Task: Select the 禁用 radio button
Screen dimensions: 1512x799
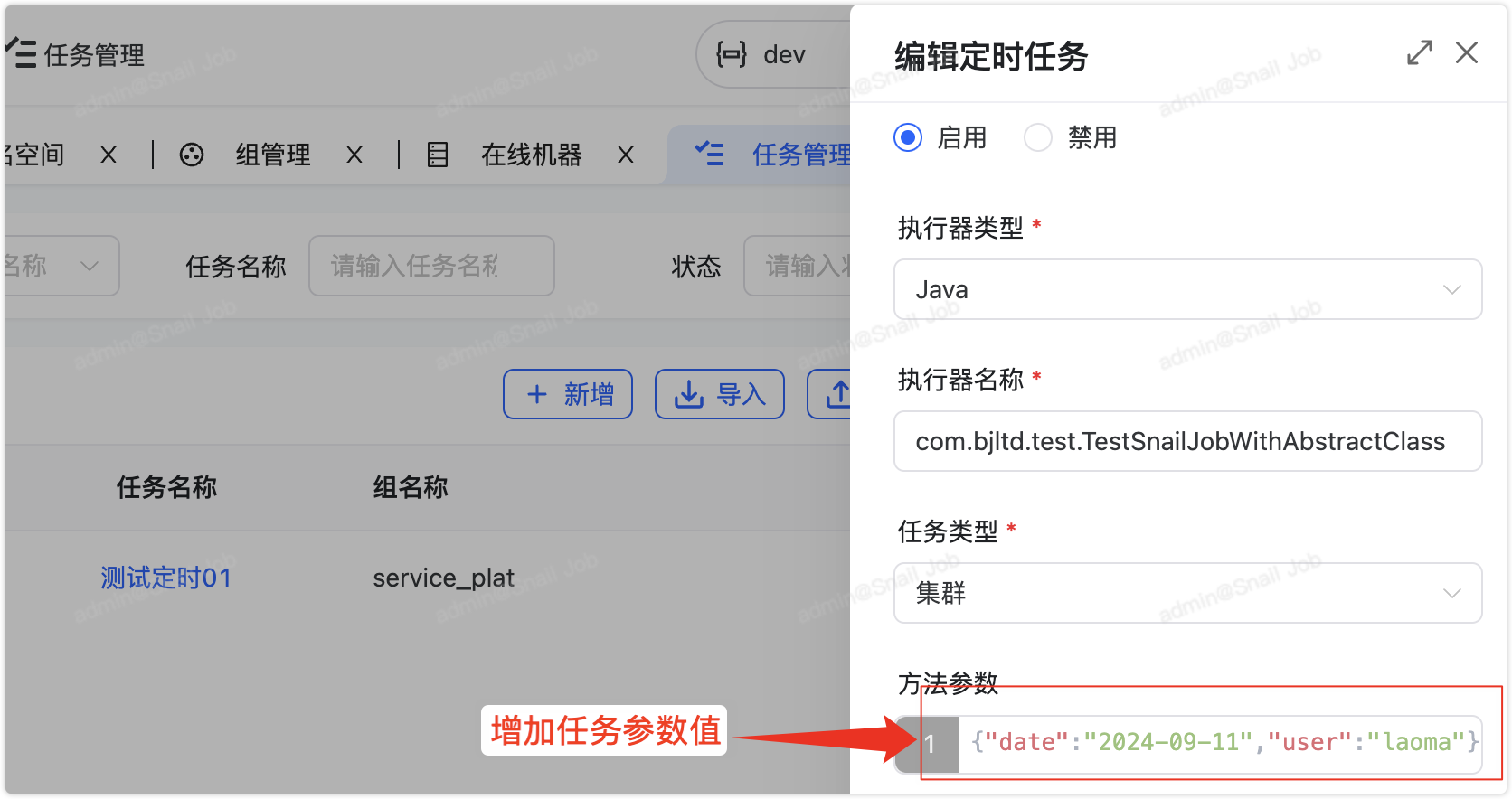Action: click(1037, 137)
